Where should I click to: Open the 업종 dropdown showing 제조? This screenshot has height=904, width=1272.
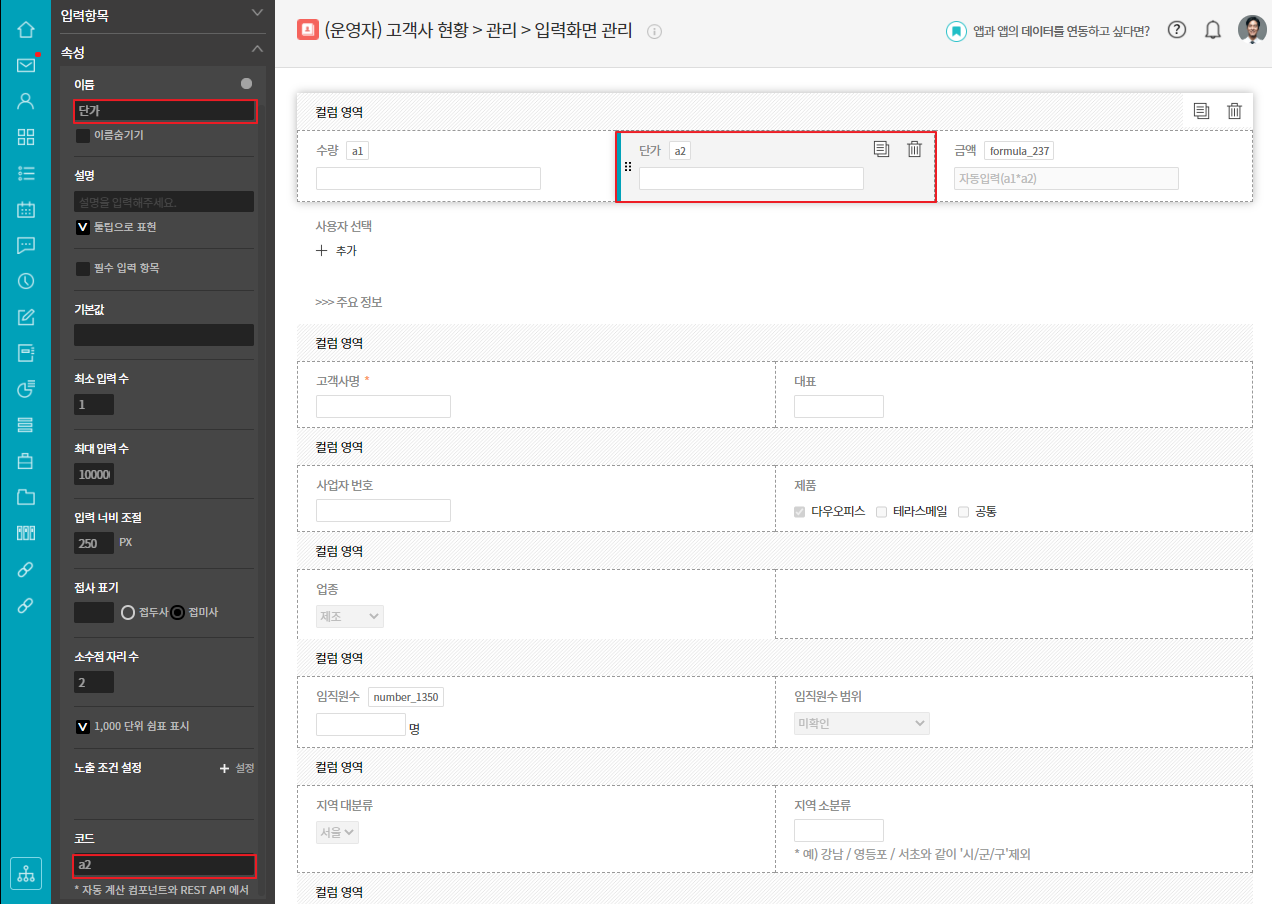pos(350,616)
